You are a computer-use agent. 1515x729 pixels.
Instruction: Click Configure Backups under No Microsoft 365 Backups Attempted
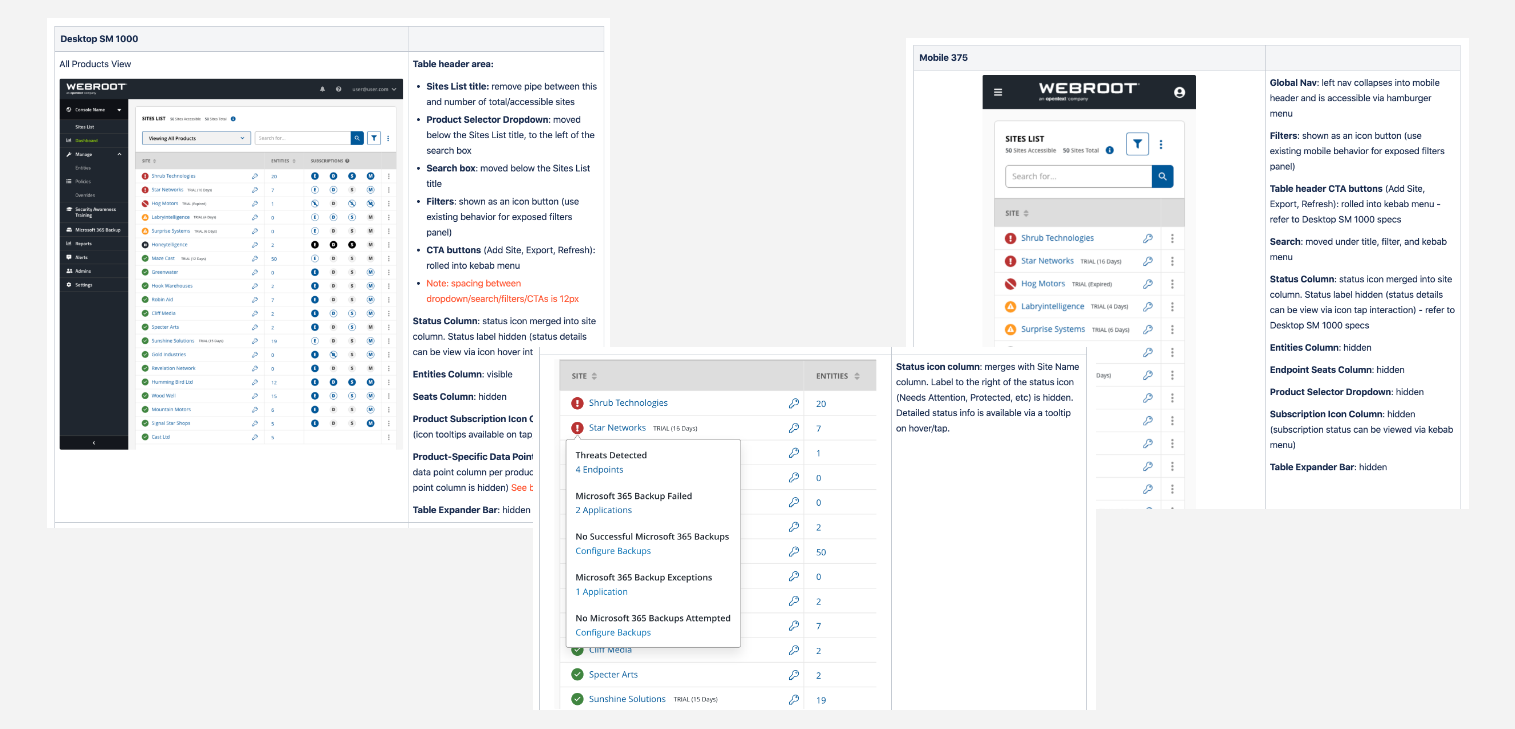tap(613, 632)
